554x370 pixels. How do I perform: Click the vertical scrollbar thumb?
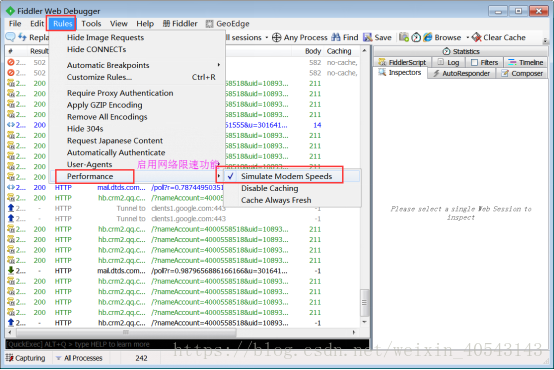pyautogui.click(x=364, y=303)
